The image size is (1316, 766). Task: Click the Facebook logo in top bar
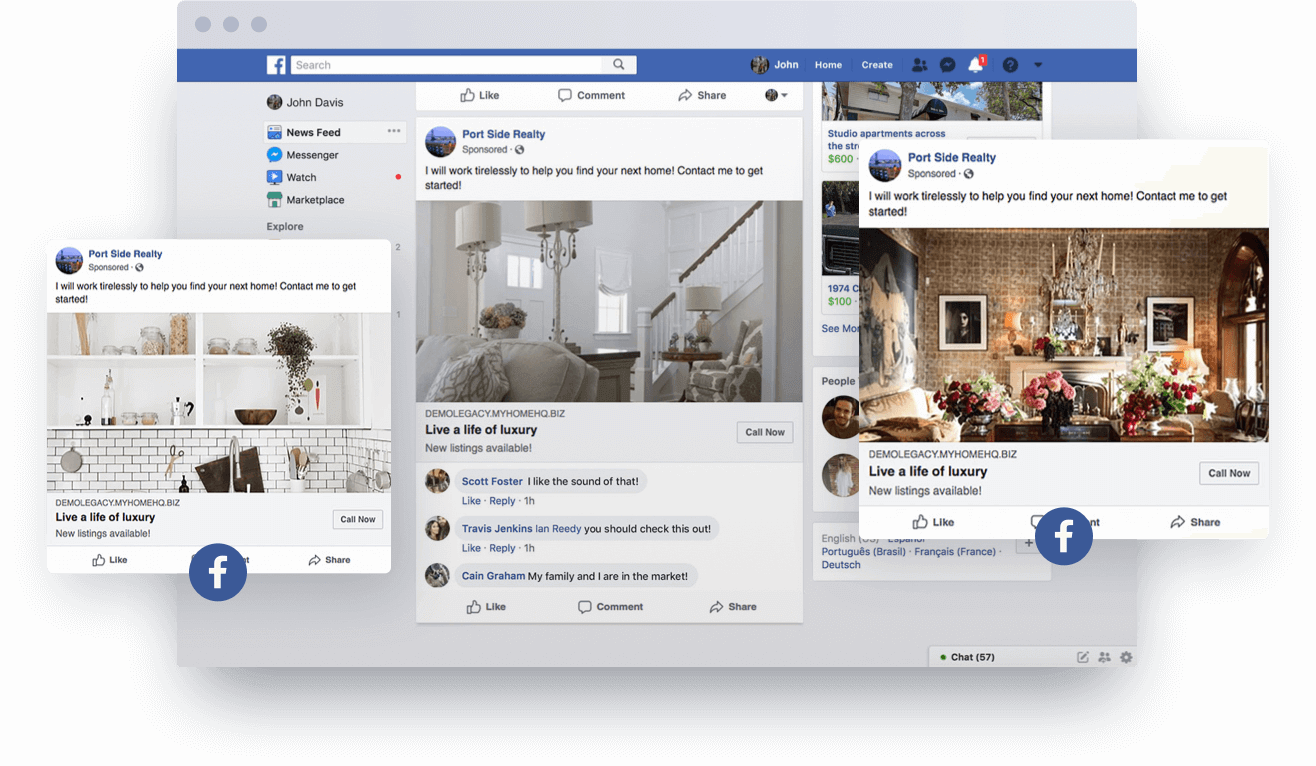point(276,65)
